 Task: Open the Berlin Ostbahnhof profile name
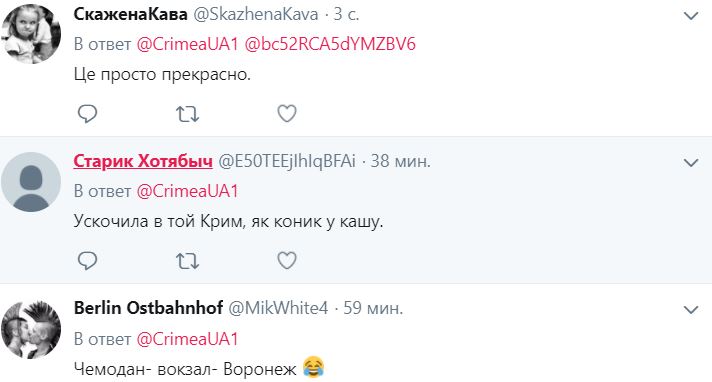tap(148, 308)
